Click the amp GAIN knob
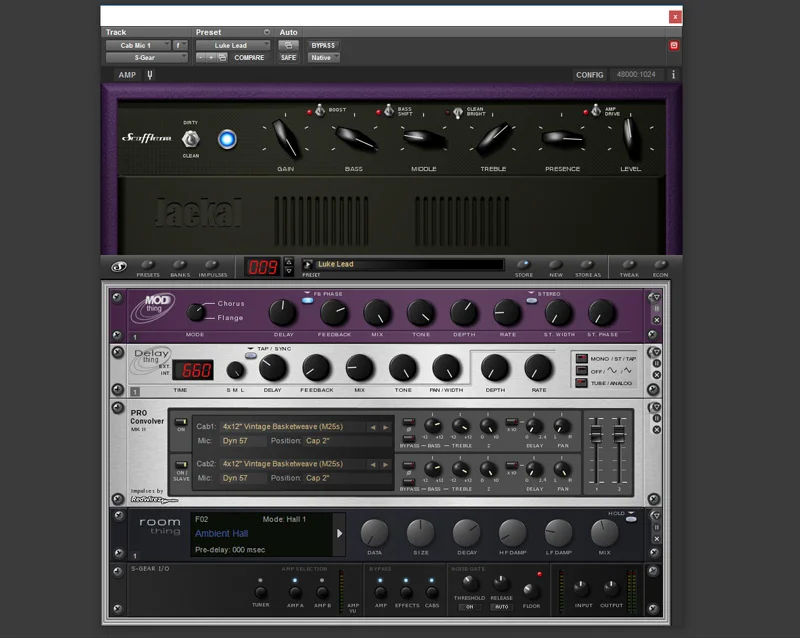 pos(286,138)
